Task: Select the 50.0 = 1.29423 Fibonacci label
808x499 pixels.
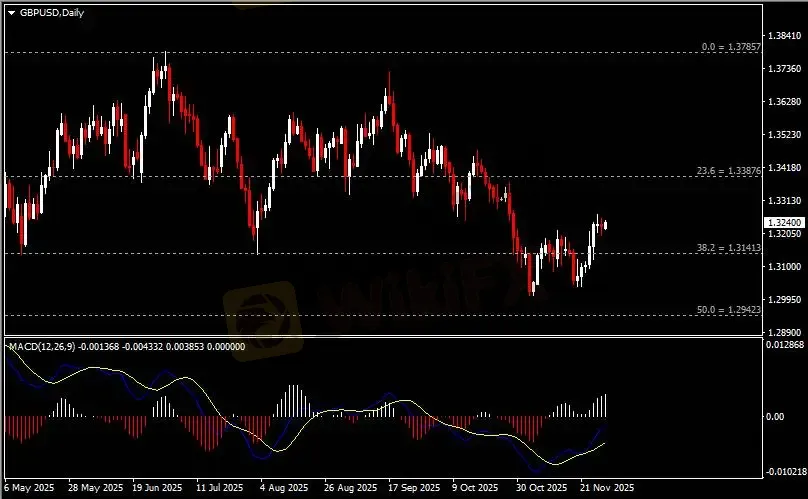Action: pos(729,310)
